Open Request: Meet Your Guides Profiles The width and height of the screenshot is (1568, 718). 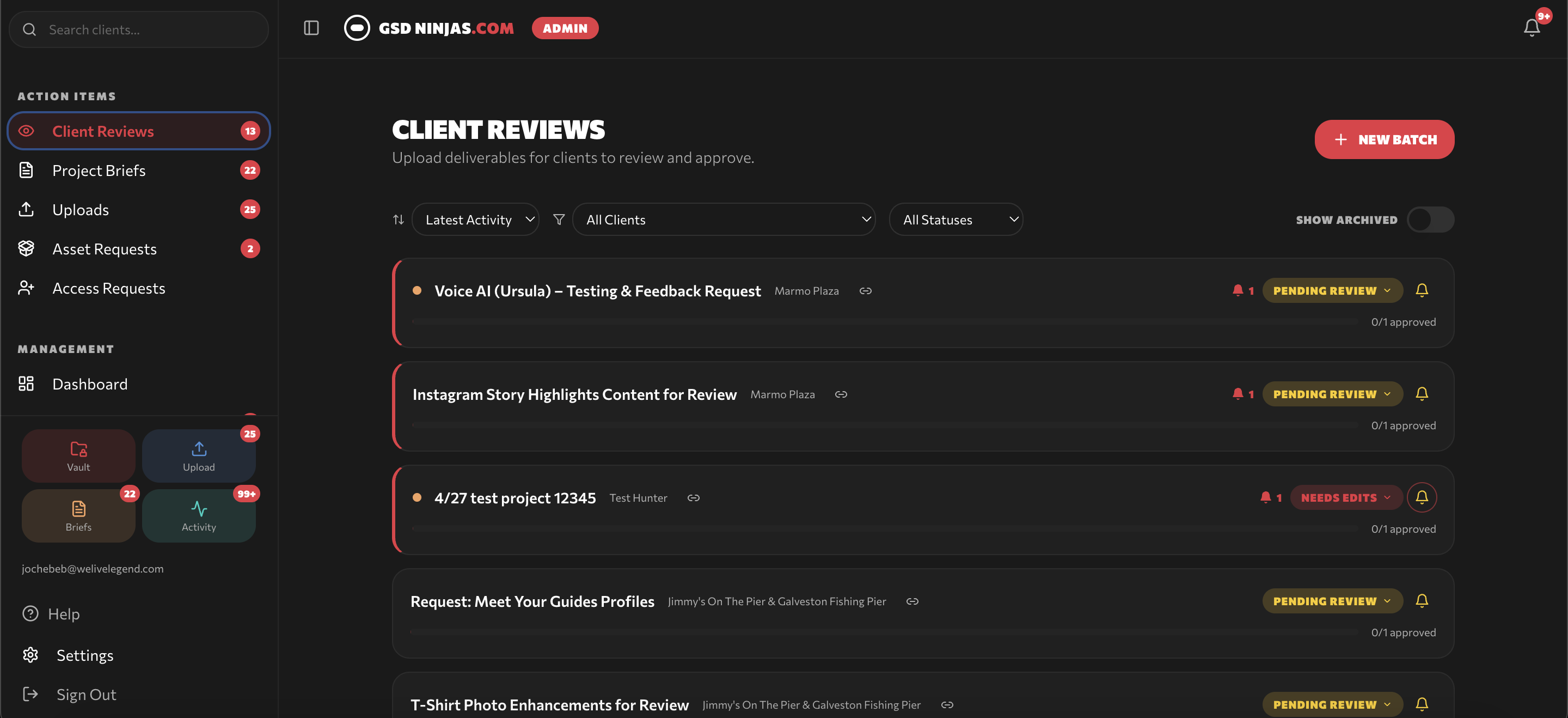click(x=532, y=601)
